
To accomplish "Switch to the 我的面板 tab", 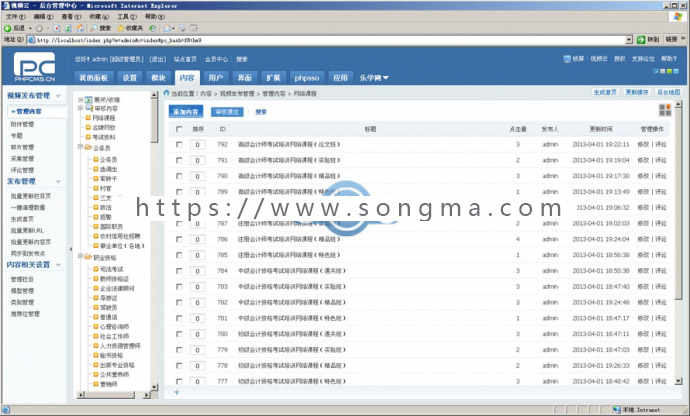I will click(93, 77).
